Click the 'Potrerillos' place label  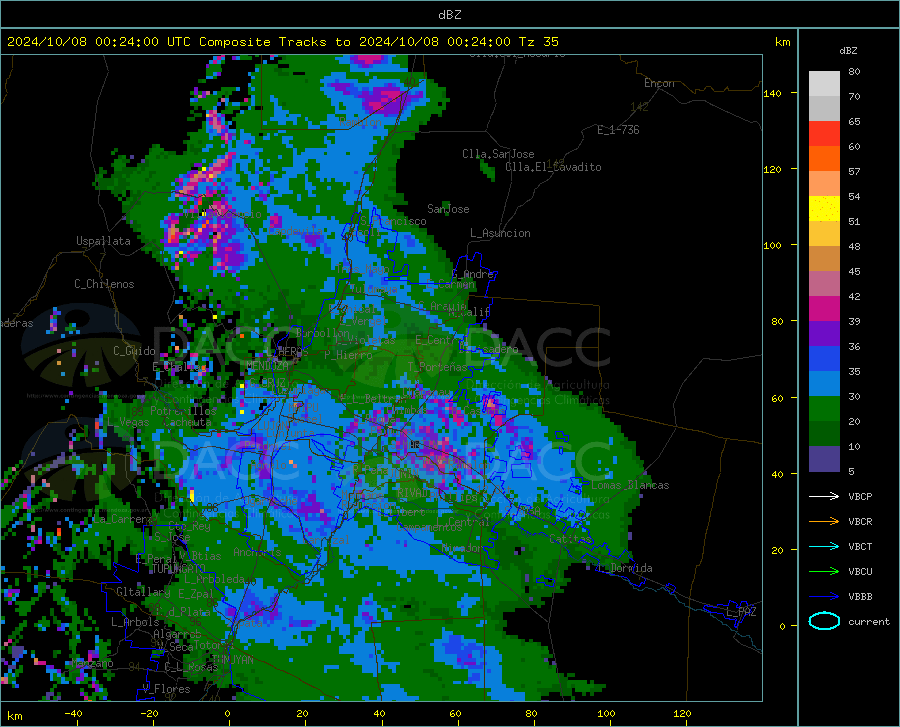pos(183,411)
